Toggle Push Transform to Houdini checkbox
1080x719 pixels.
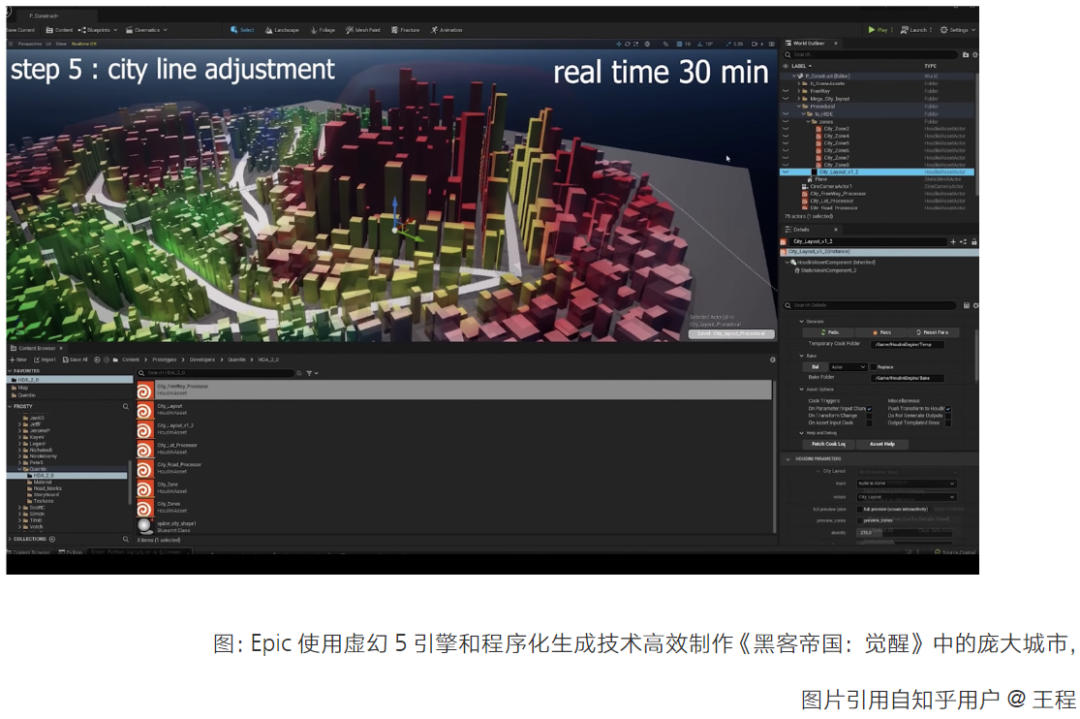pyautogui.click(x=948, y=409)
